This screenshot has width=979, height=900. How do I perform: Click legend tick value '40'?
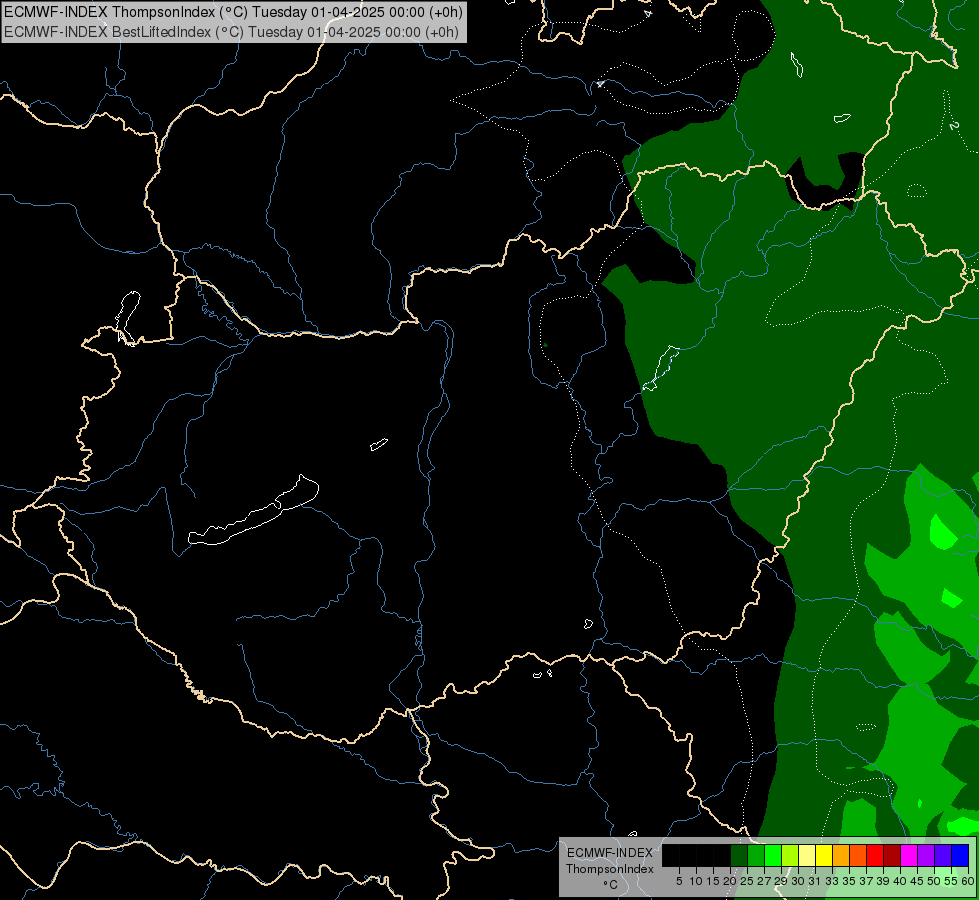900,881
